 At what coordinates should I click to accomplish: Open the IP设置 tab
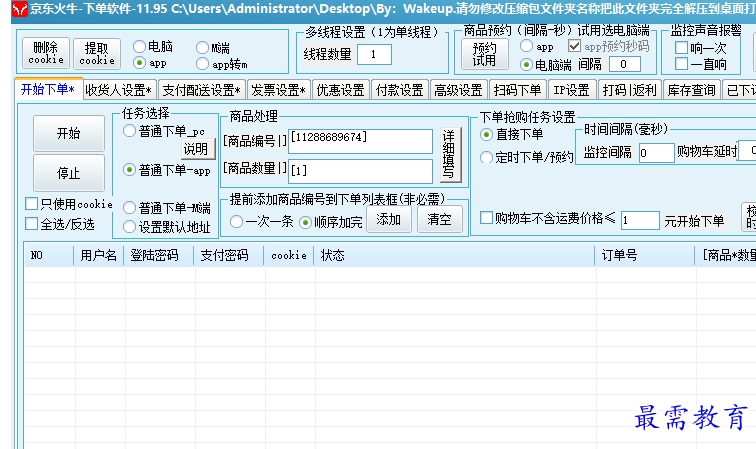pyautogui.click(x=571, y=90)
